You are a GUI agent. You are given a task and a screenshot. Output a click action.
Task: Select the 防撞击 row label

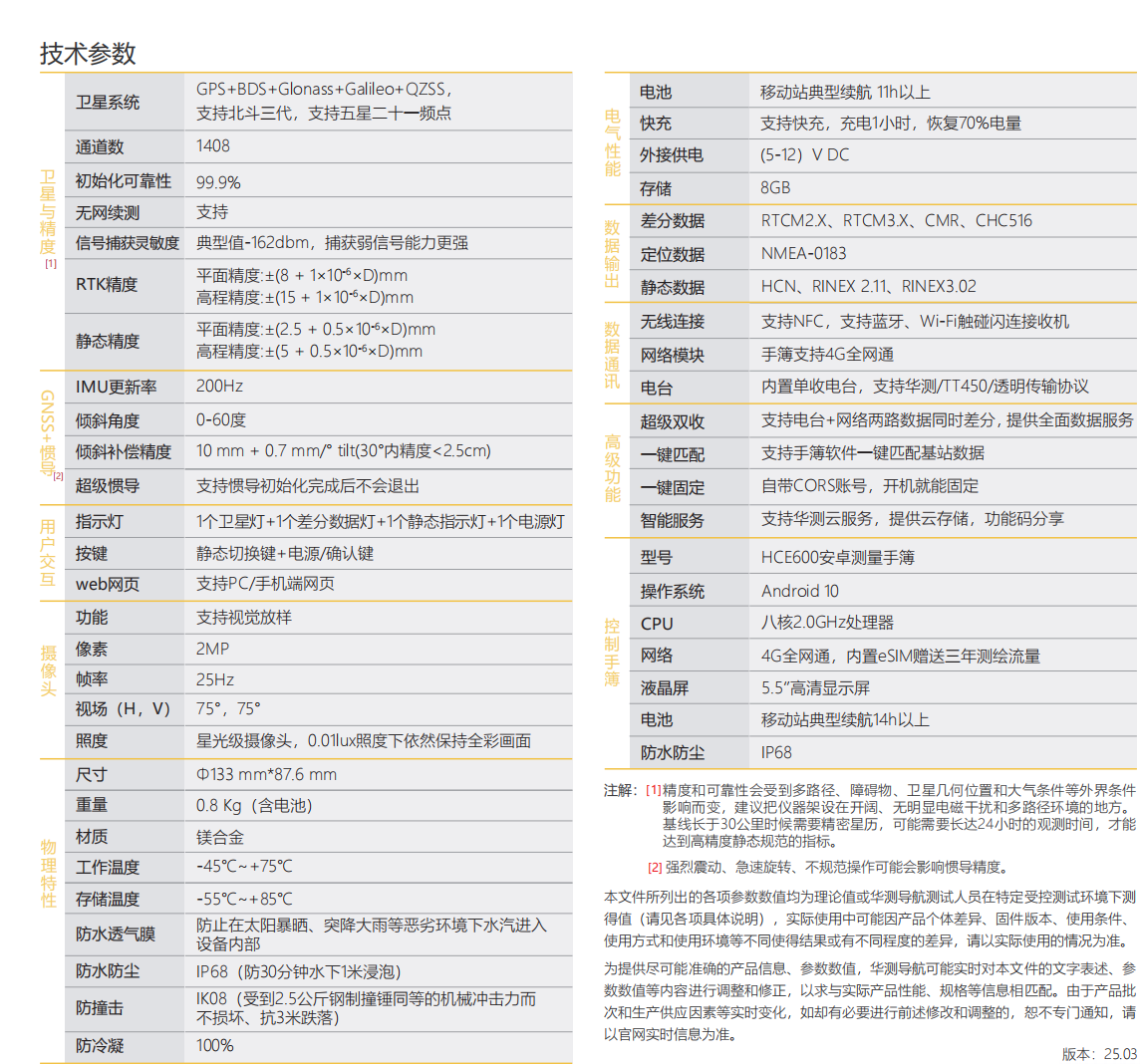point(100,1008)
